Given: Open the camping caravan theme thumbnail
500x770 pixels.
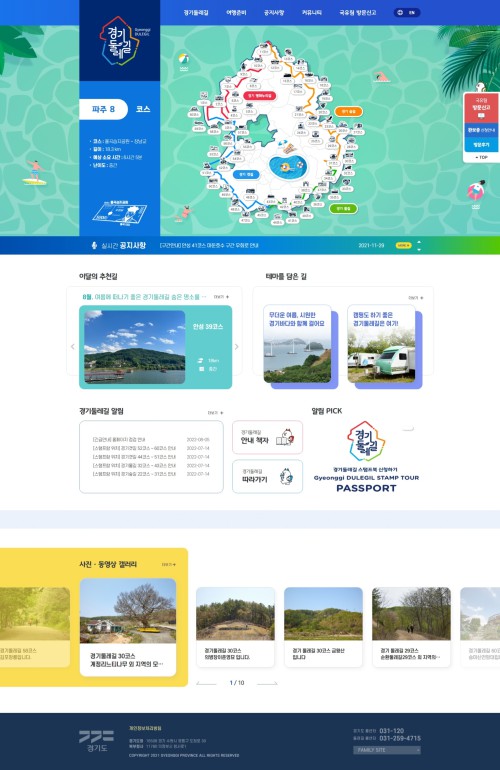Looking at the screenshot, I should pyautogui.click(x=381, y=344).
